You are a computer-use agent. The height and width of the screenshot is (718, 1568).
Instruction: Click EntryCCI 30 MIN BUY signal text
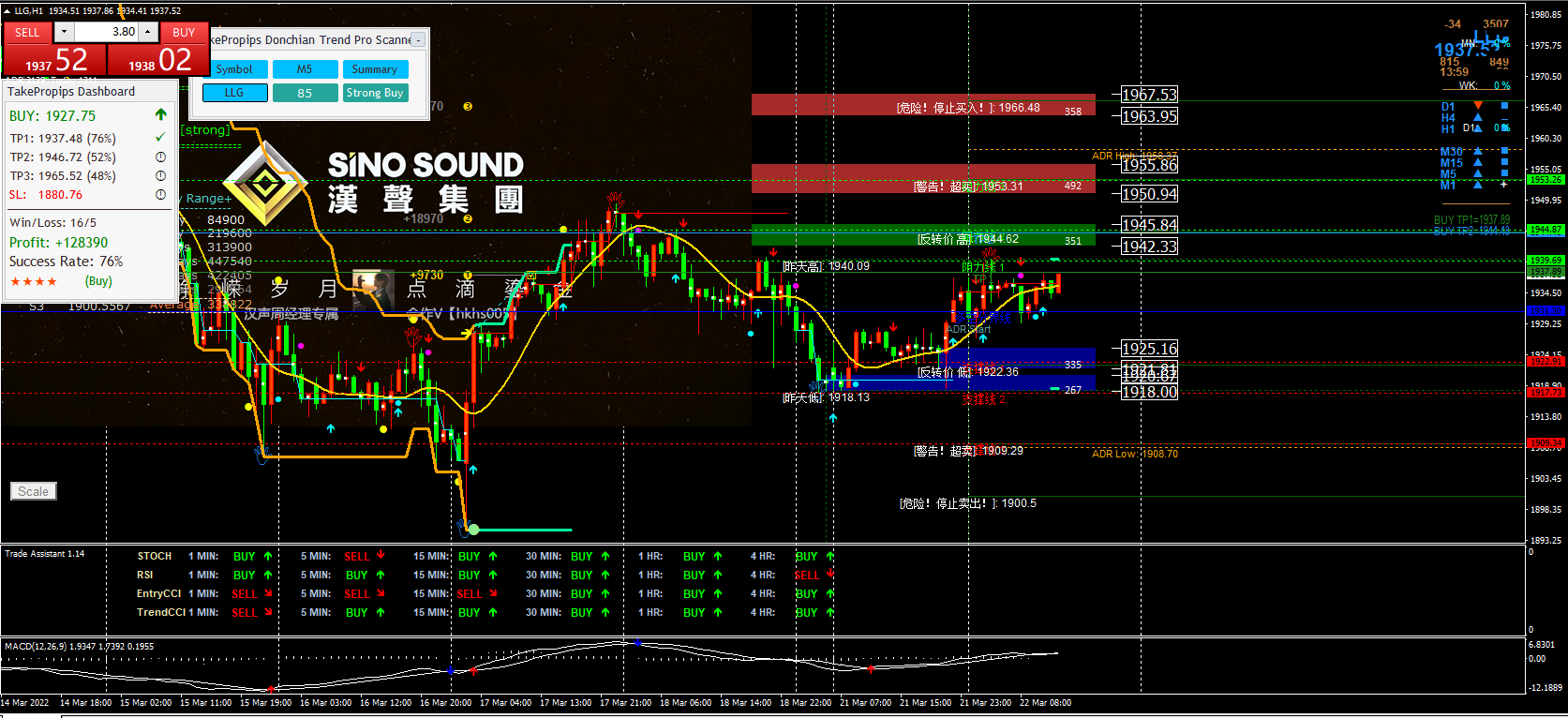coord(582,594)
